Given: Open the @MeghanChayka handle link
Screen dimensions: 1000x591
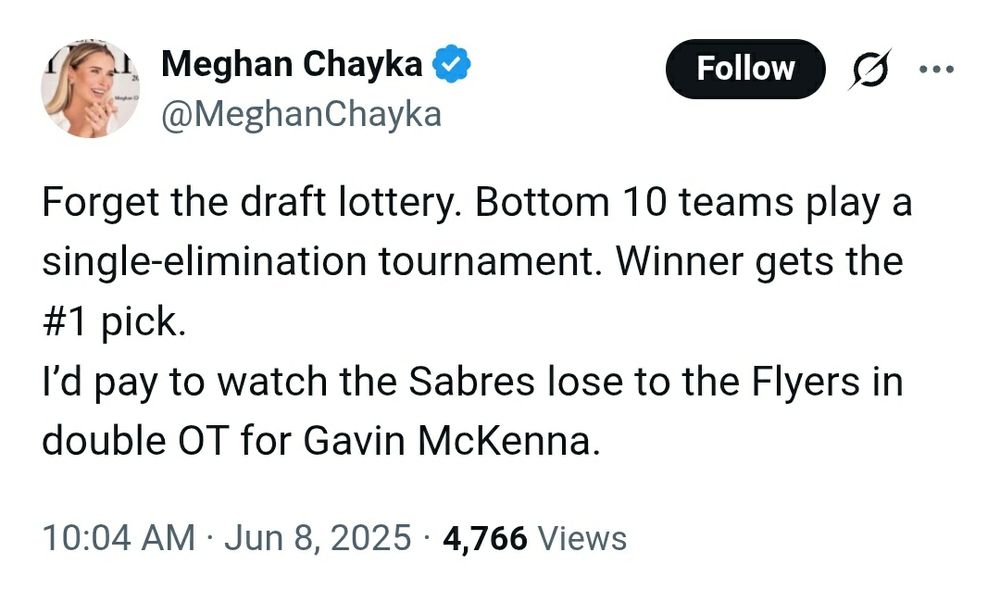Looking at the screenshot, I should (301, 114).
